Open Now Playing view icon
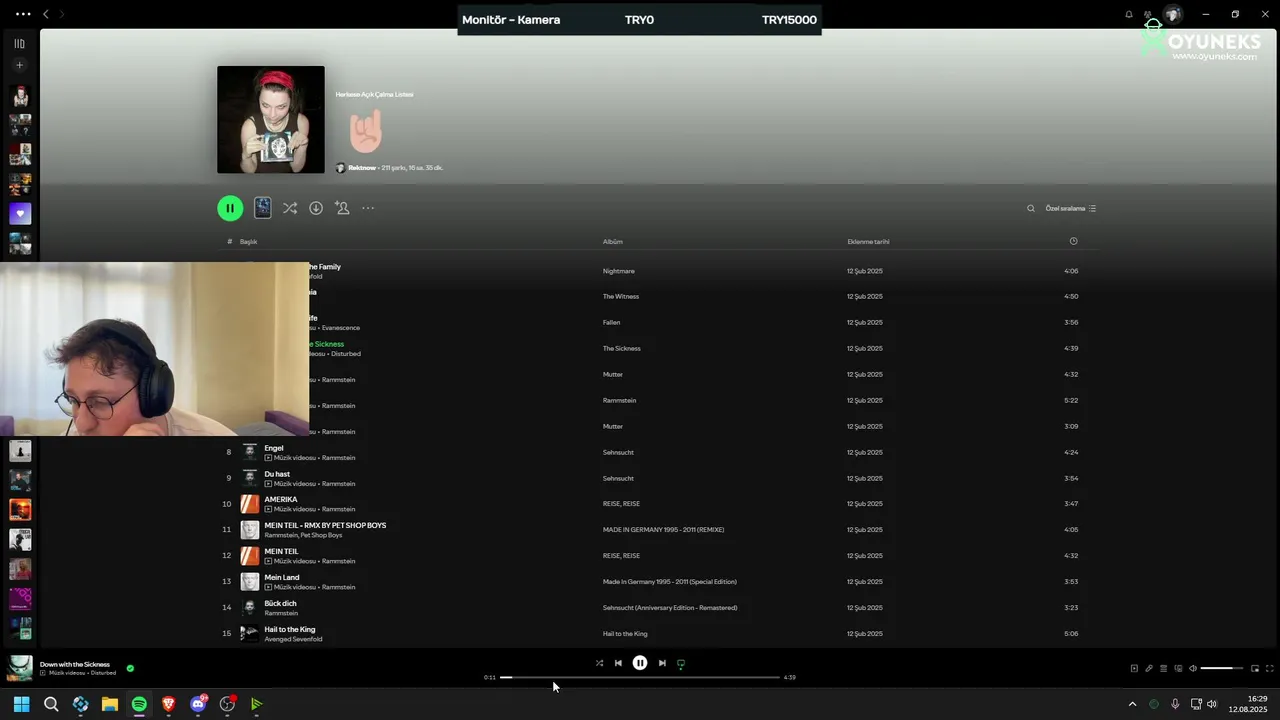Screen dimensions: 1280x720 click(x=1134, y=668)
